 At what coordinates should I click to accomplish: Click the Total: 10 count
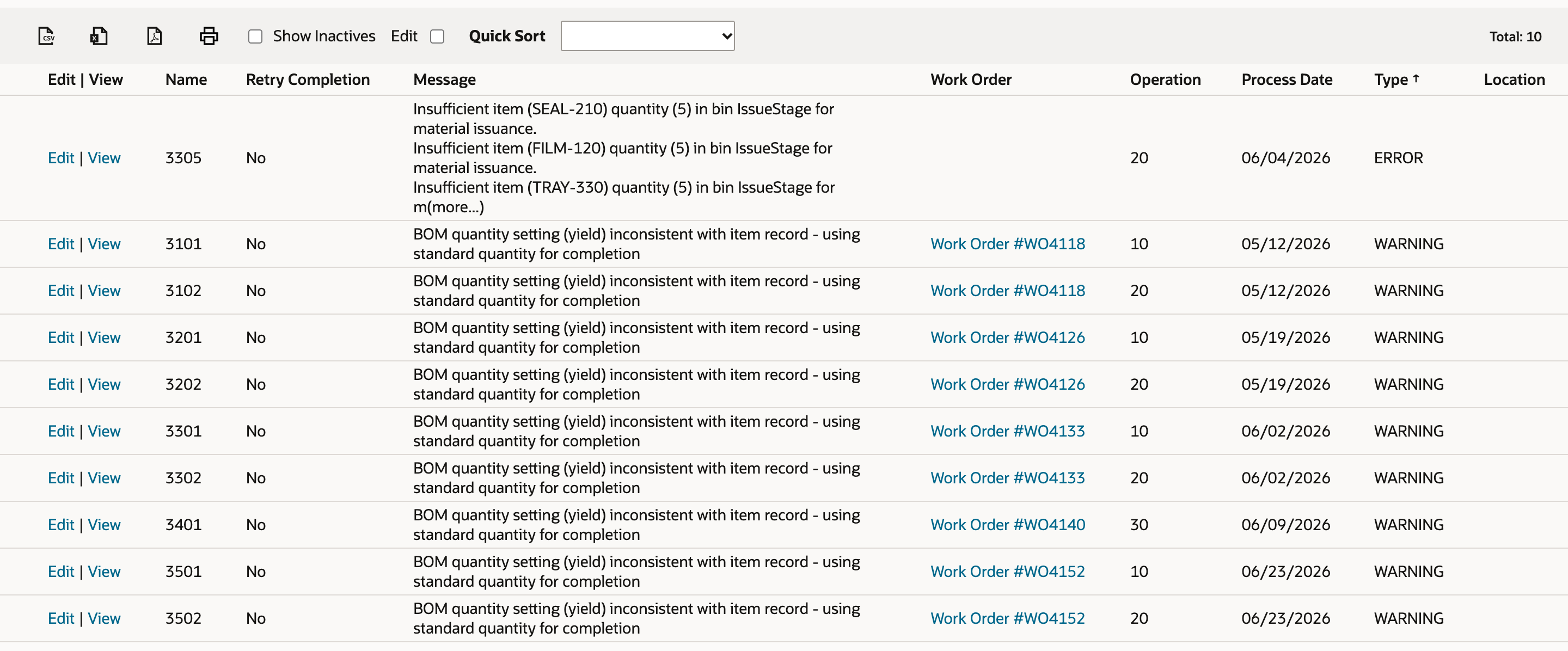1515,36
